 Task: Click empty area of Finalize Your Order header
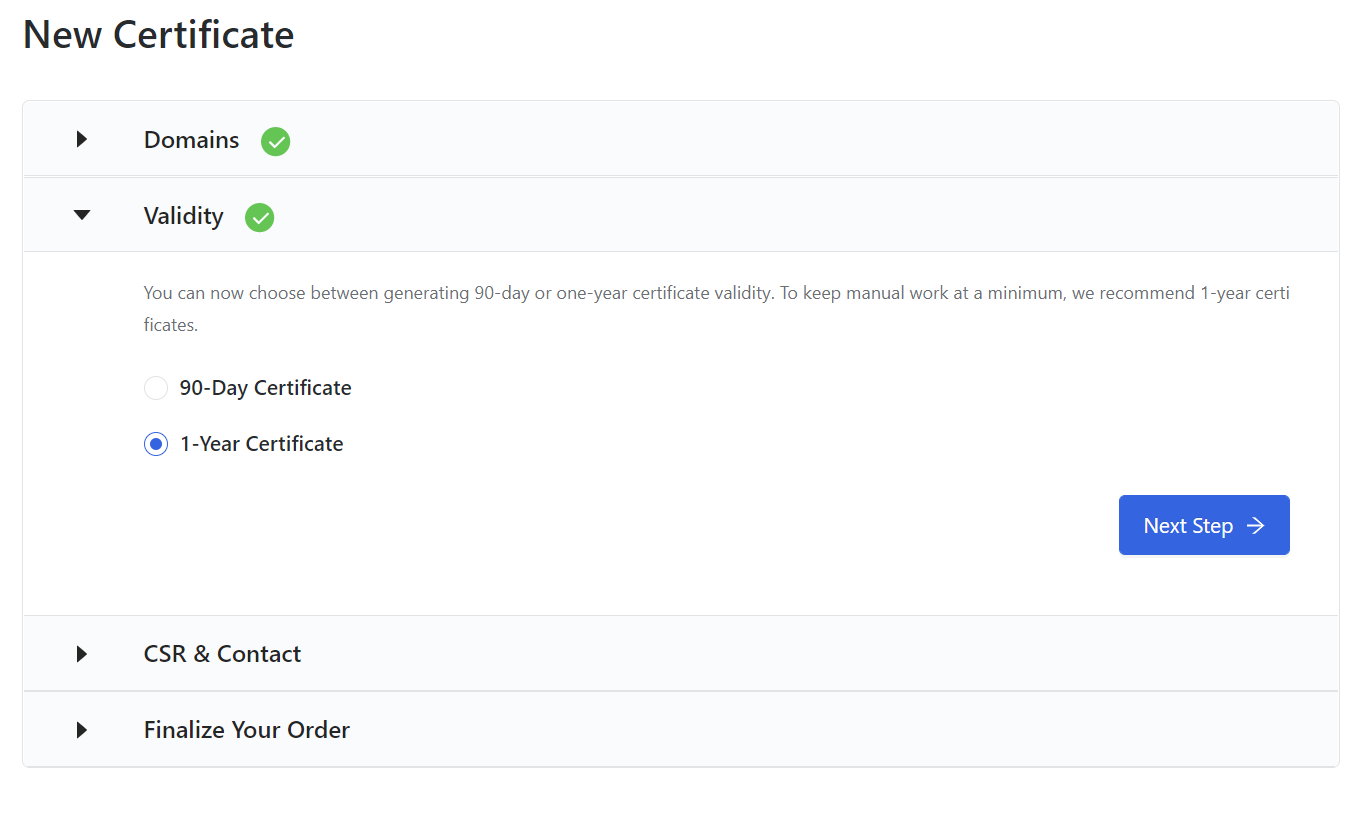[x=800, y=730]
